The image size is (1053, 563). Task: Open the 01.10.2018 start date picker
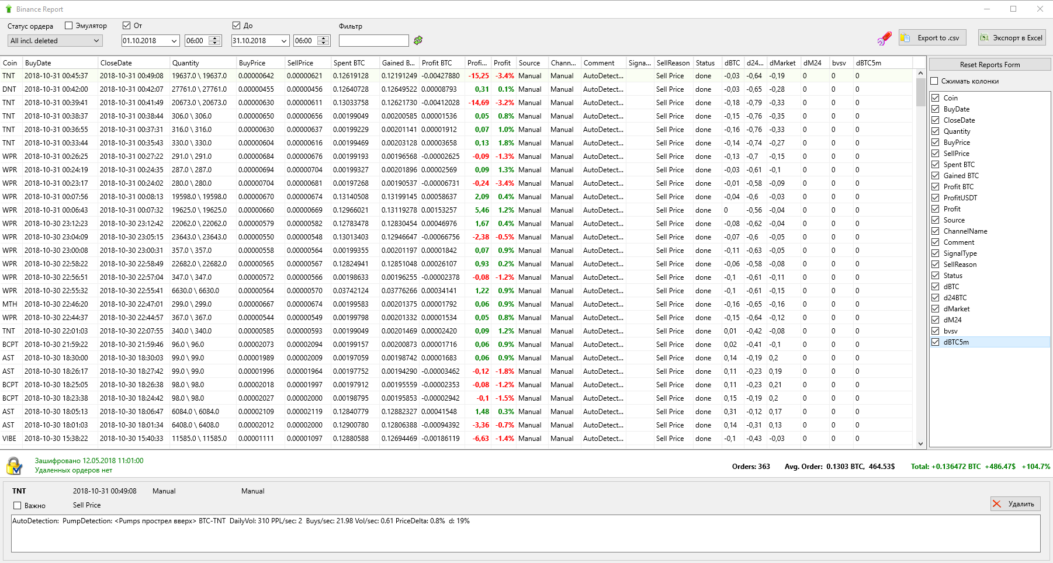click(x=150, y=41)
